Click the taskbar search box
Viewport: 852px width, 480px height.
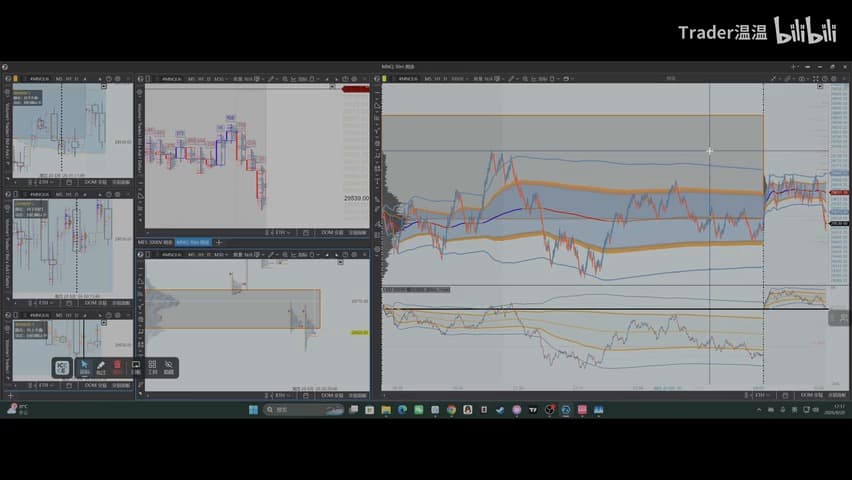point(304,410)
